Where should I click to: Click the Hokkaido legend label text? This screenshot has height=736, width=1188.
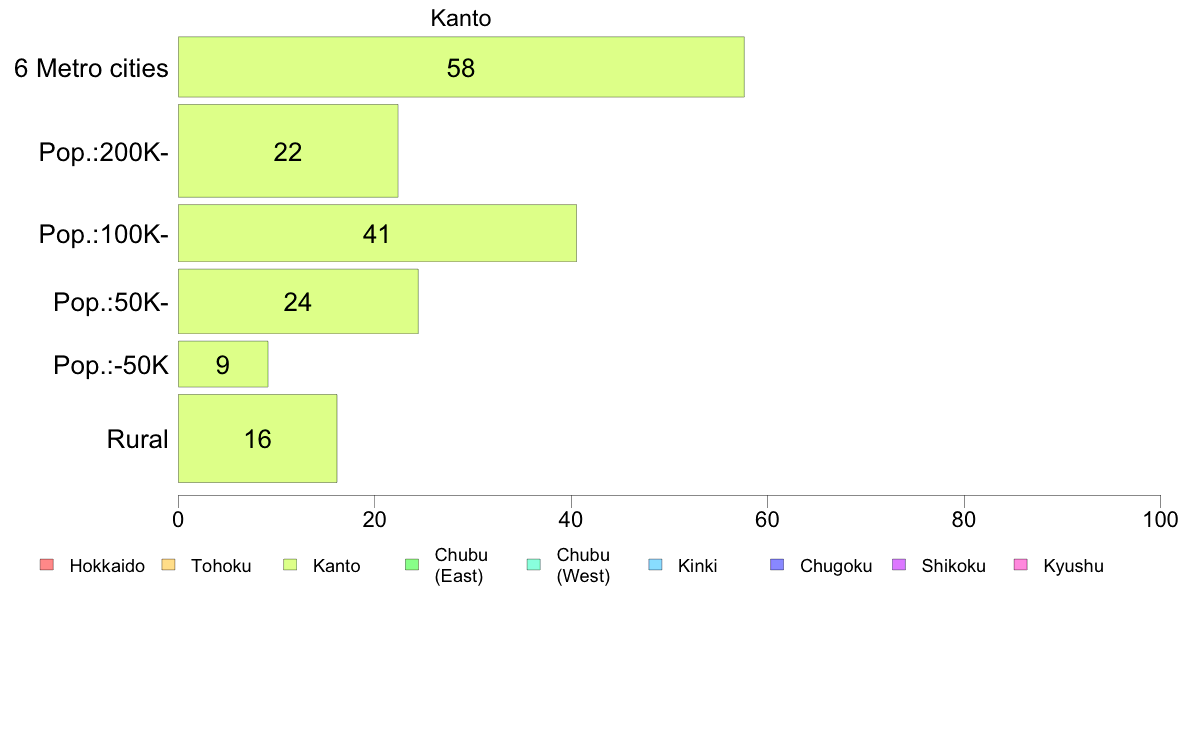pos(107,566)
